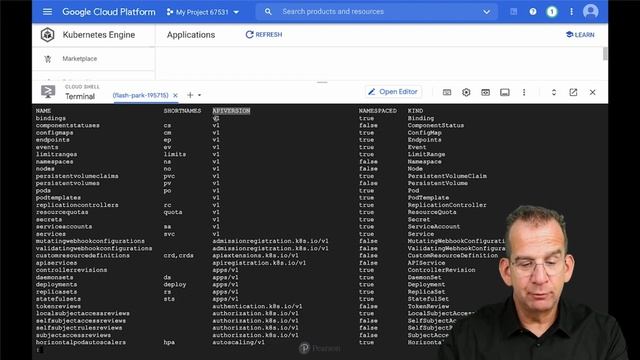Click the Cloud Shell session monitor icon
The image size is (640, 360).
pyautogui.click(x=504, y=92)
